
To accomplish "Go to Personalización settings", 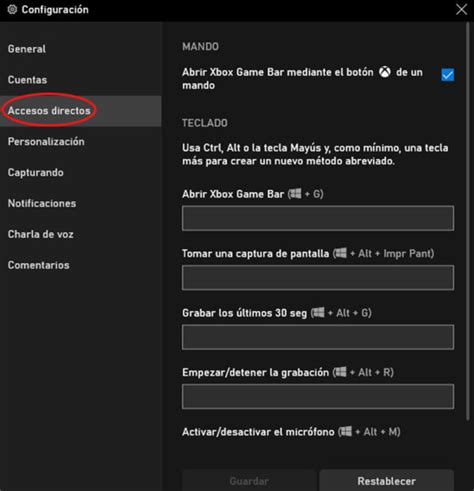I will (46, 142).
